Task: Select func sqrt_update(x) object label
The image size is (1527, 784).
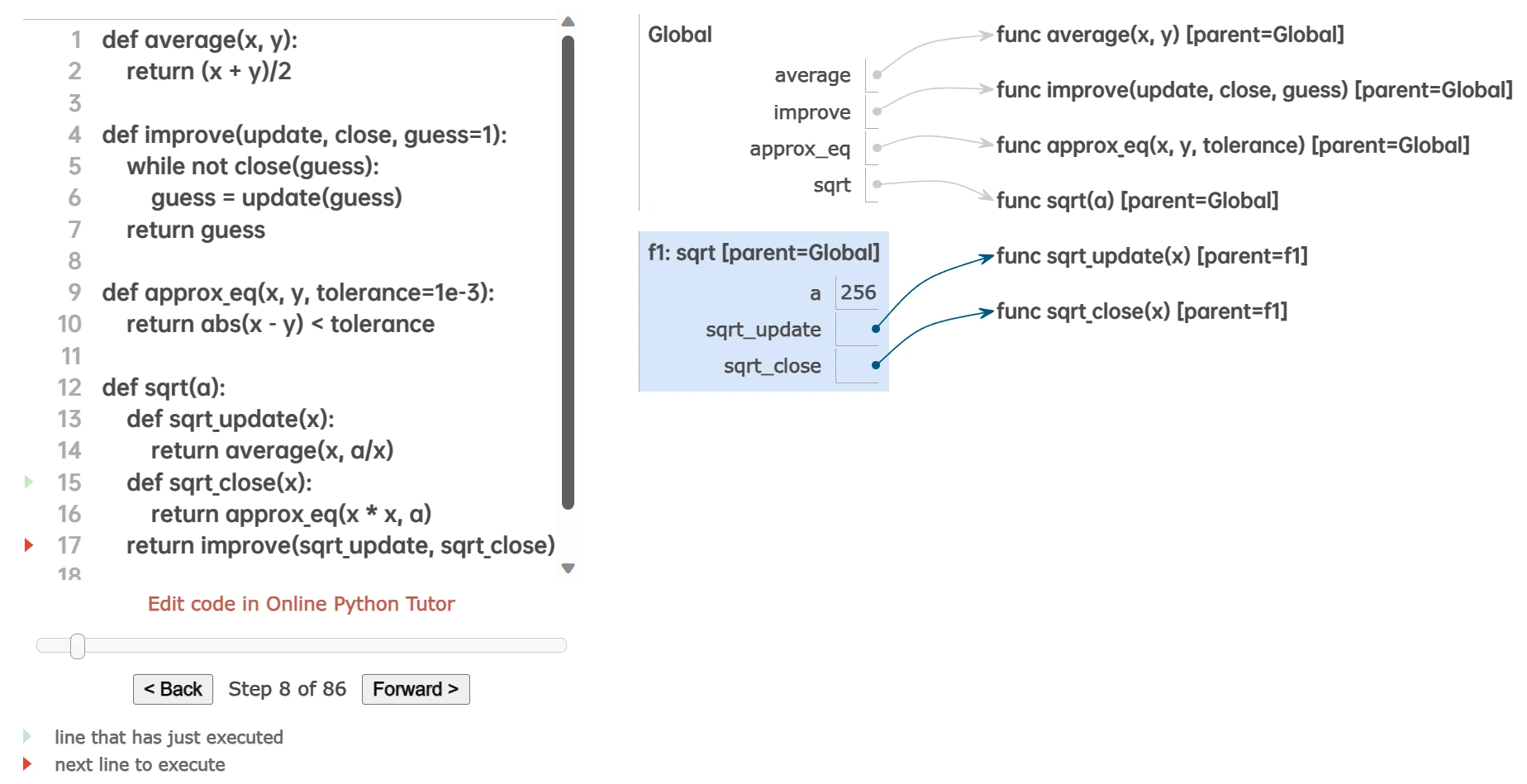Action: [1152, 256]
